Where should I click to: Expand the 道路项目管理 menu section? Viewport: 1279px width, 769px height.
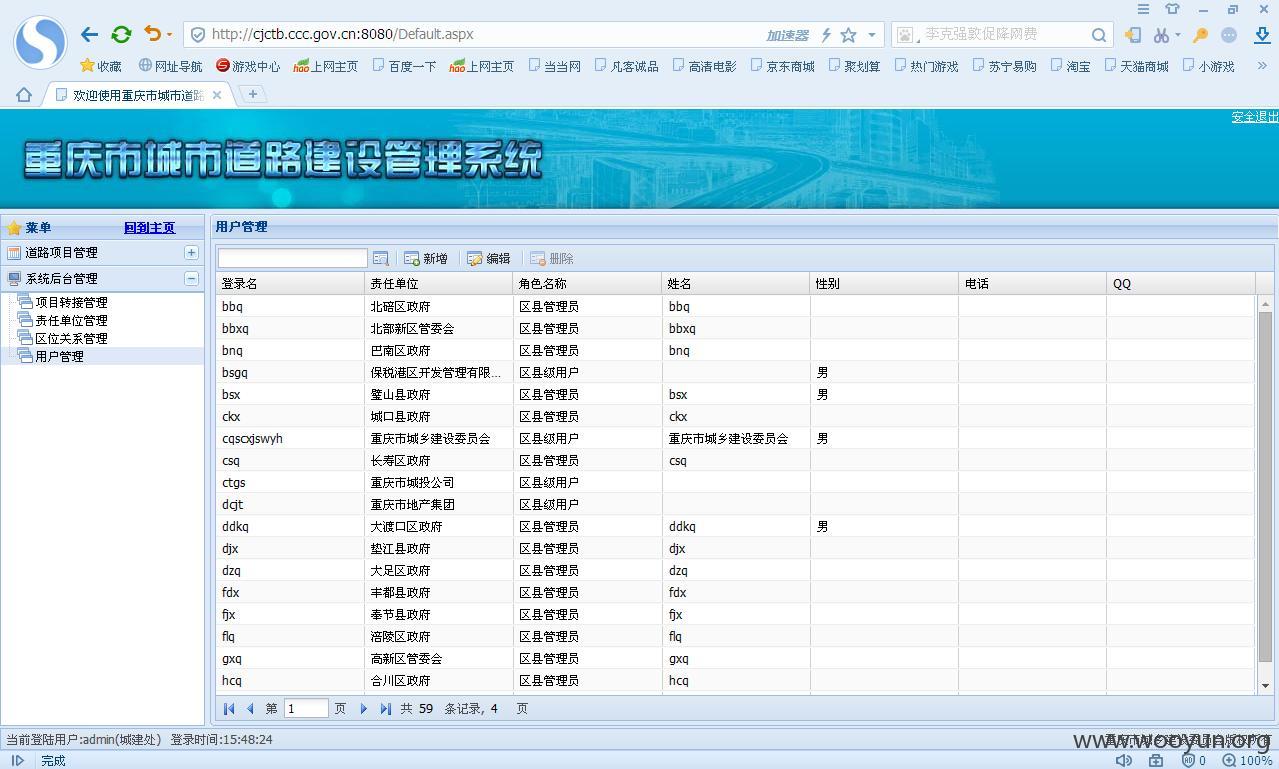coord(191,253)
